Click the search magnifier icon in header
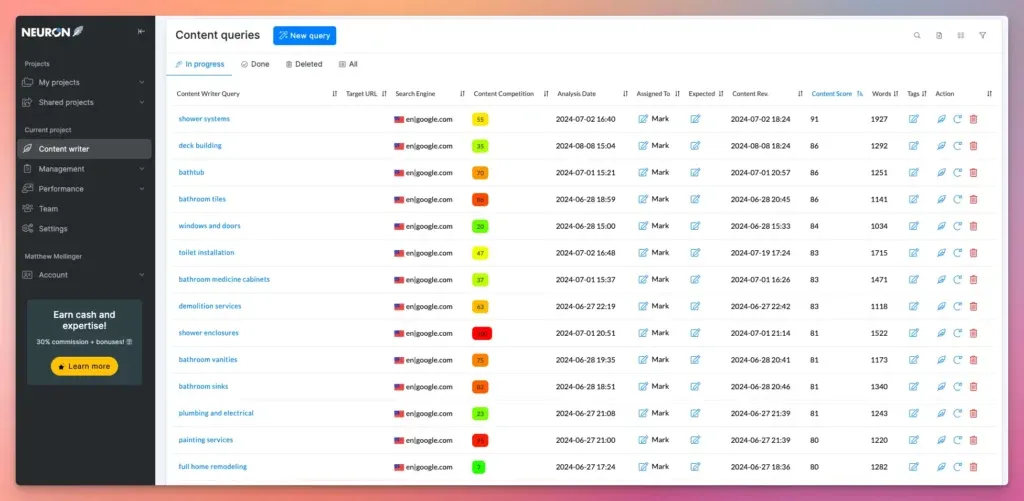 click(x=917, y=36)
